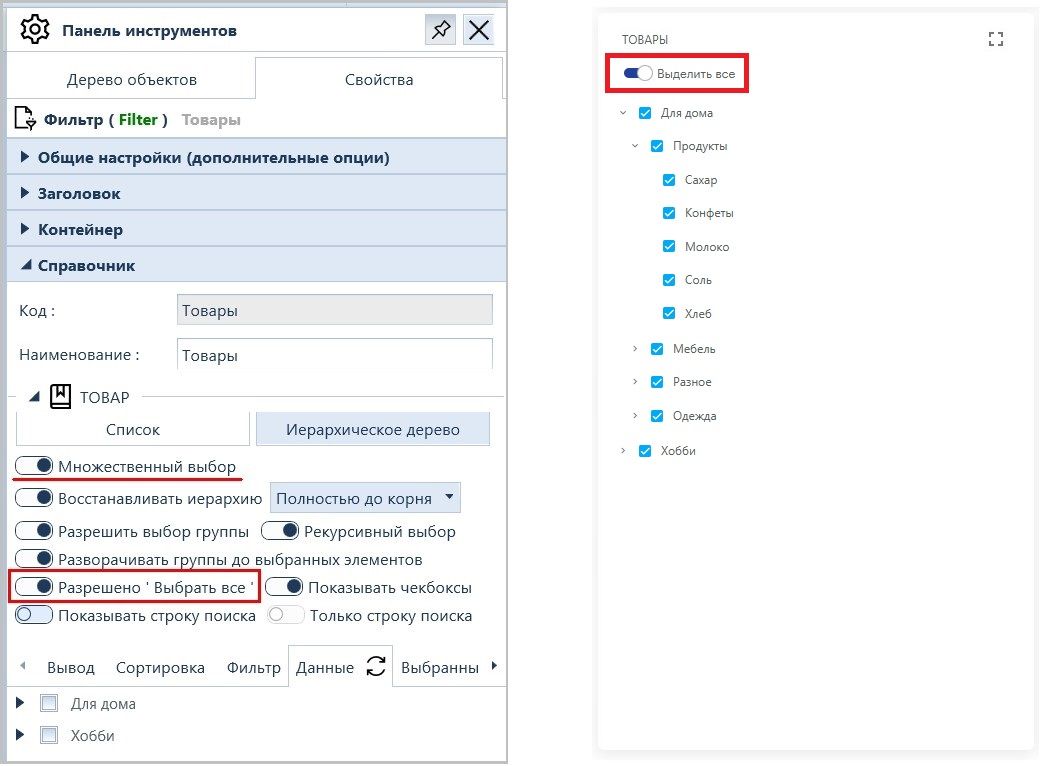The width and height of the screenshot is (1048, 766).
Task: Uncheck Хлеб checkbox
Action: point(669,313)
